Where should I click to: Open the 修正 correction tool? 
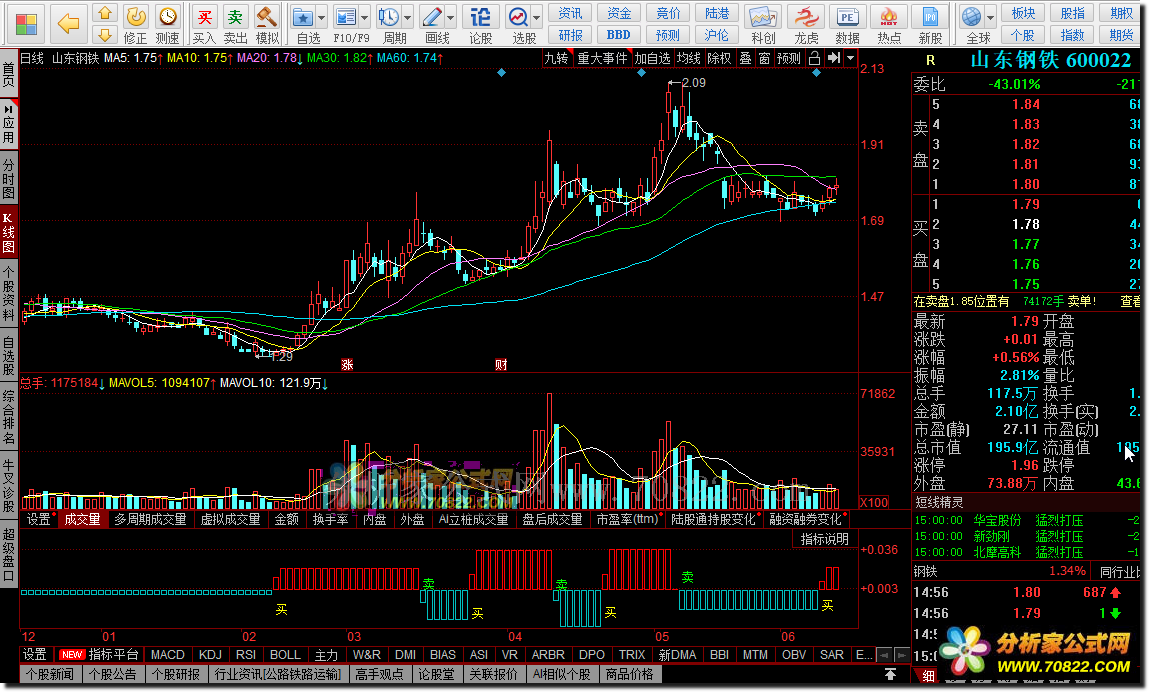point(136,23)
